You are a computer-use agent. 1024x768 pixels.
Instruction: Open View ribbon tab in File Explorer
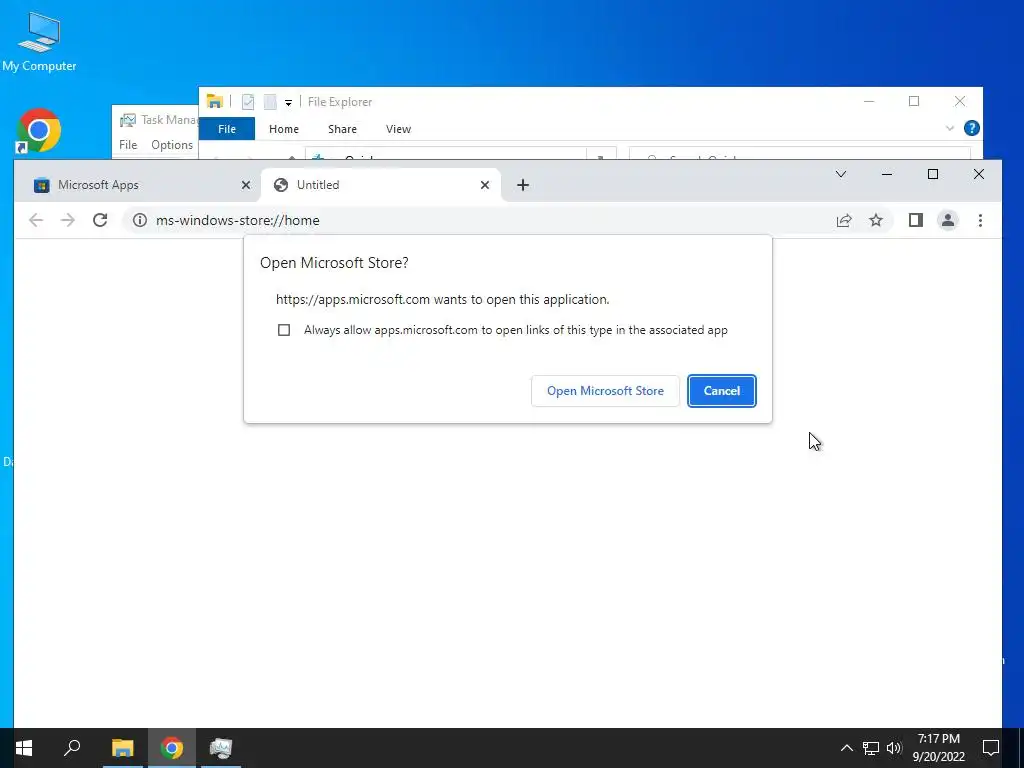click(x=398, y=129)
